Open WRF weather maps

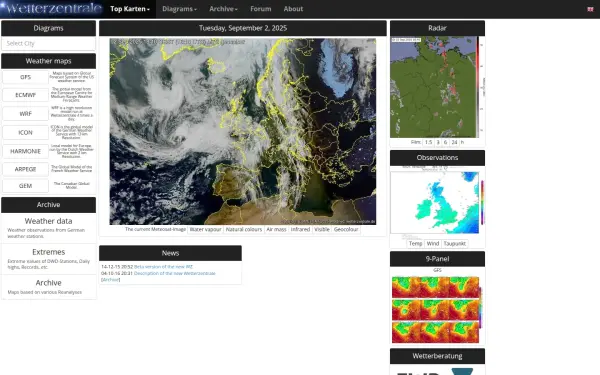(x=26, y=114)
